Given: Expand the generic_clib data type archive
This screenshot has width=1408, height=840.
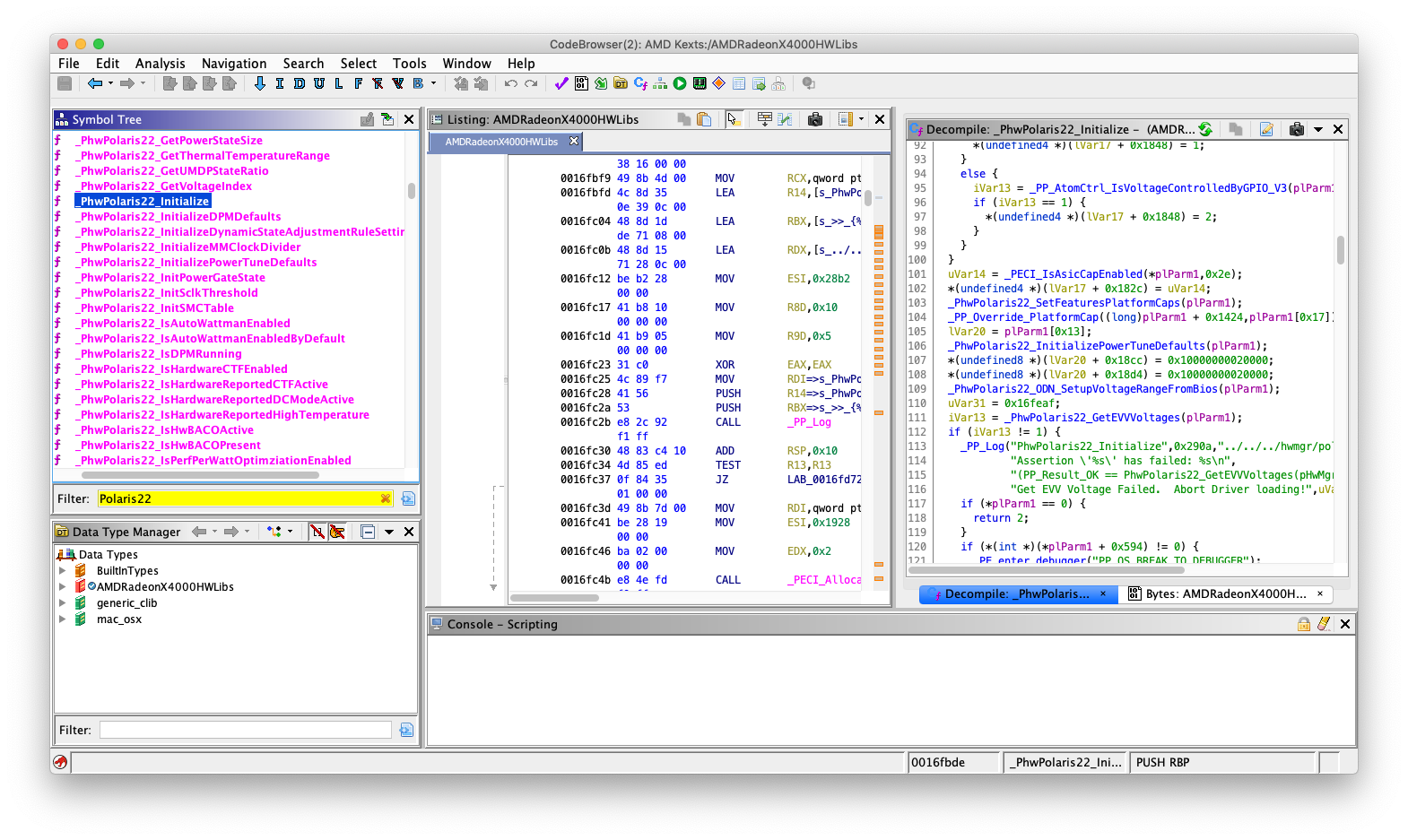Looking at the screenshot, I should 62,603.
